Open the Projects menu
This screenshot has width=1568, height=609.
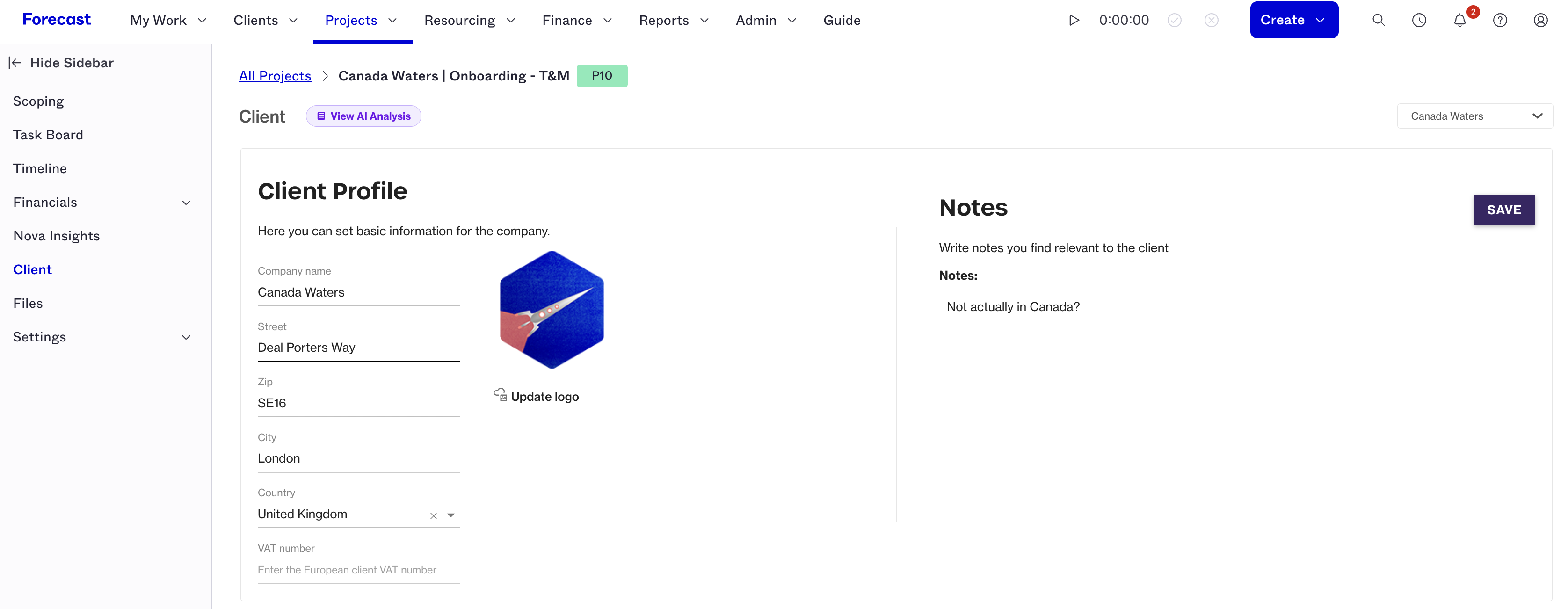362,20
